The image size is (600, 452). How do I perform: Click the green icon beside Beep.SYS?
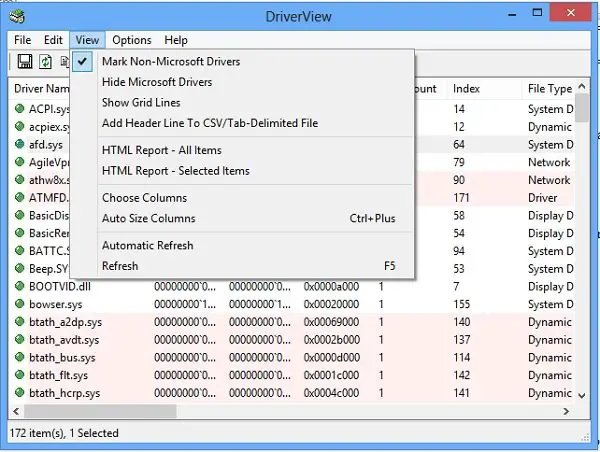20,268
